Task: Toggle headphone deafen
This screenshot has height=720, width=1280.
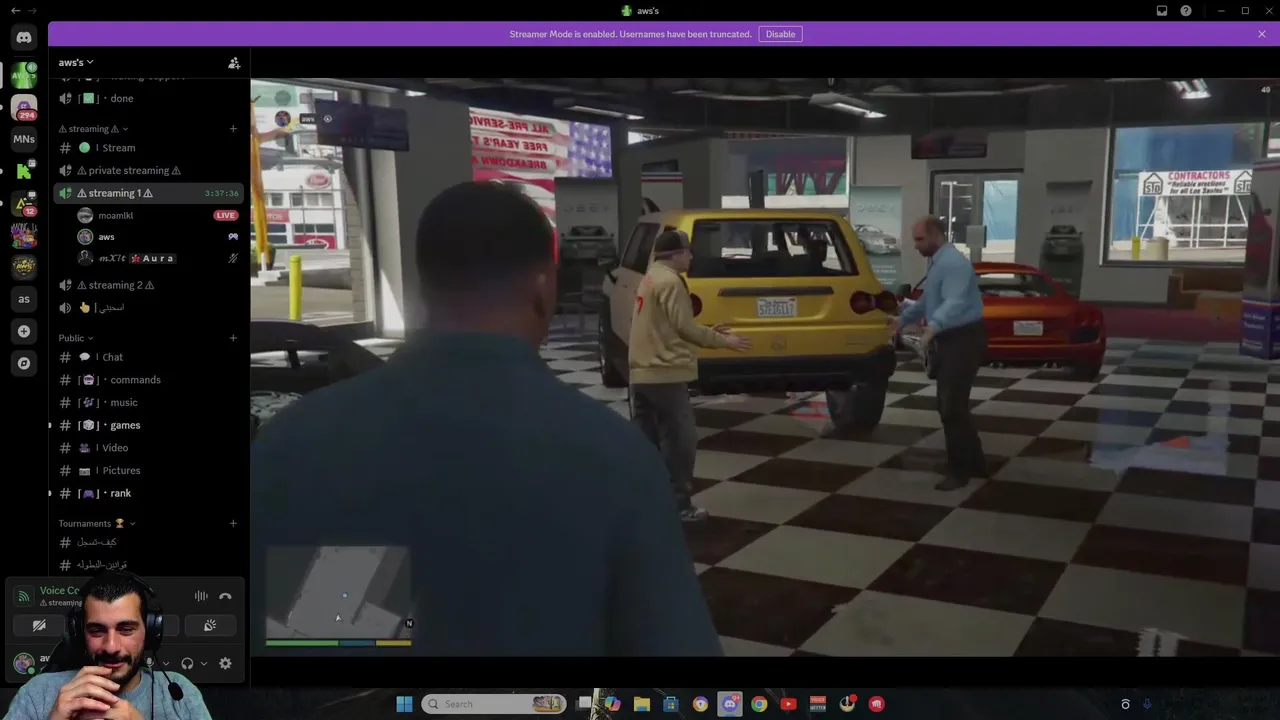Action: click(x=187, y=663)
